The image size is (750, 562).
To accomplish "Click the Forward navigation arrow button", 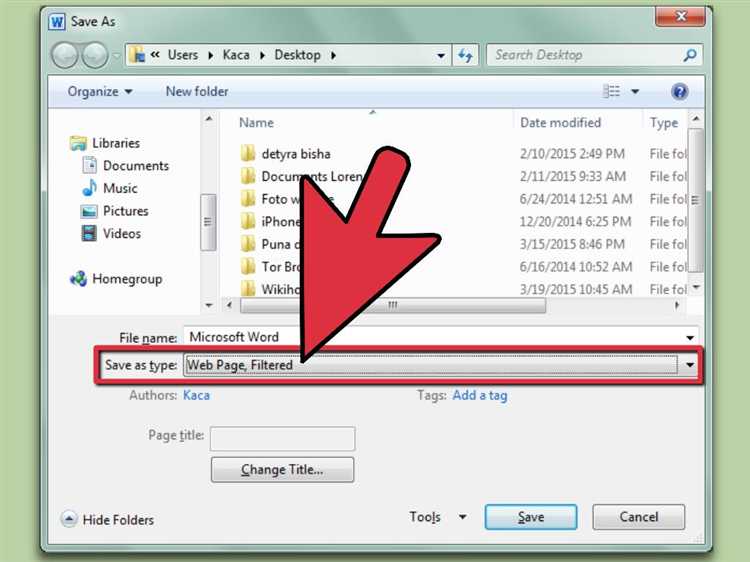I will click(95, 55).
